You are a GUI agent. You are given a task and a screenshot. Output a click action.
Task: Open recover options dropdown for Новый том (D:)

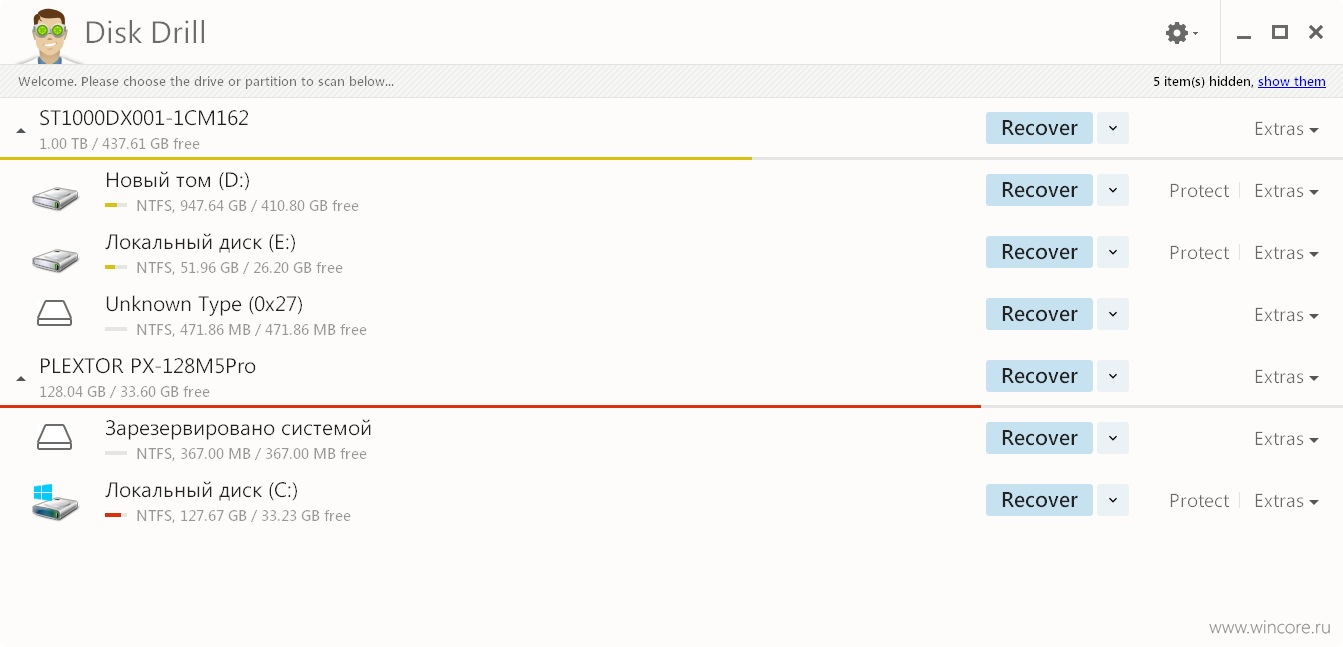[1113, 190]
